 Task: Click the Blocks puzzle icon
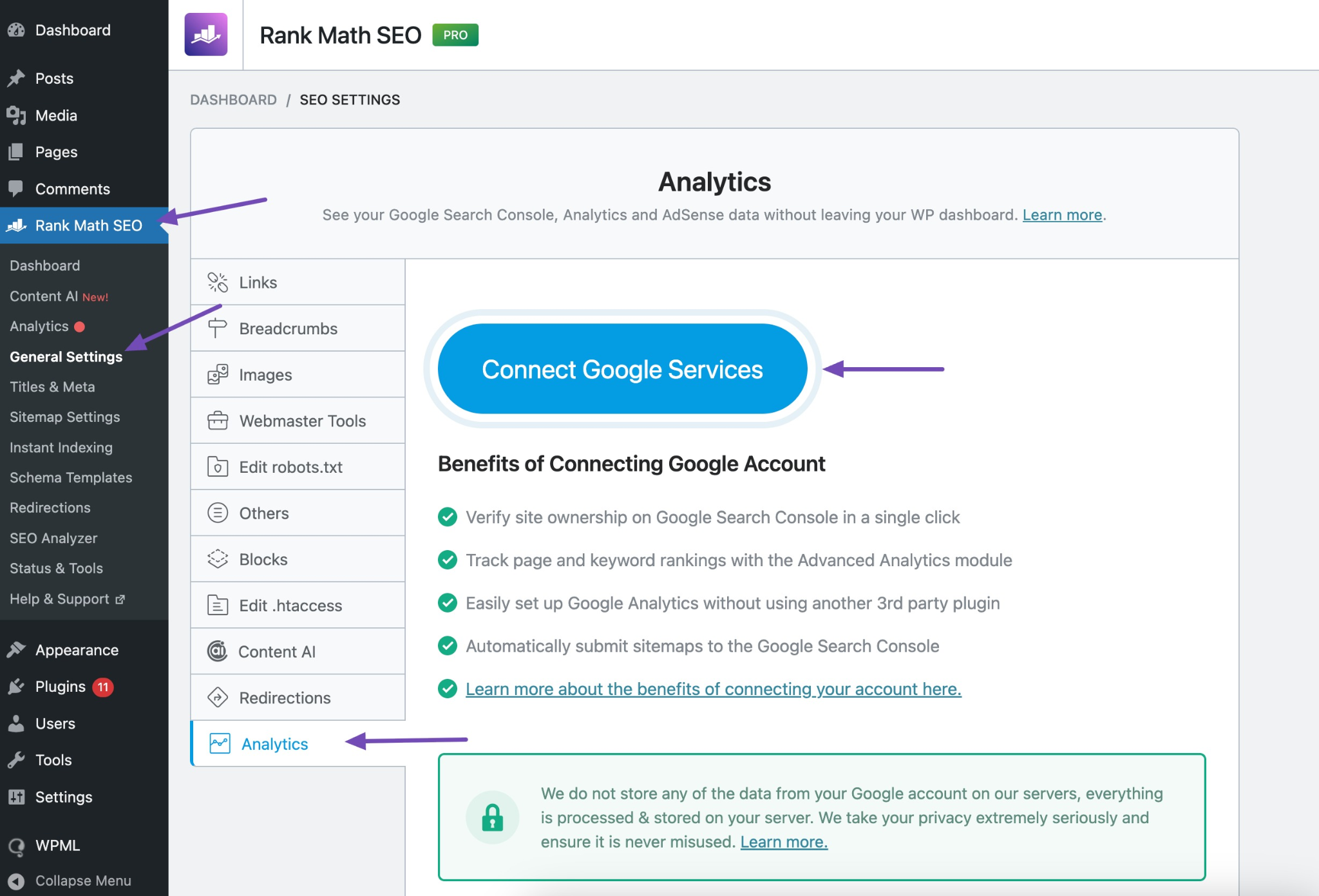click(217, 558)
